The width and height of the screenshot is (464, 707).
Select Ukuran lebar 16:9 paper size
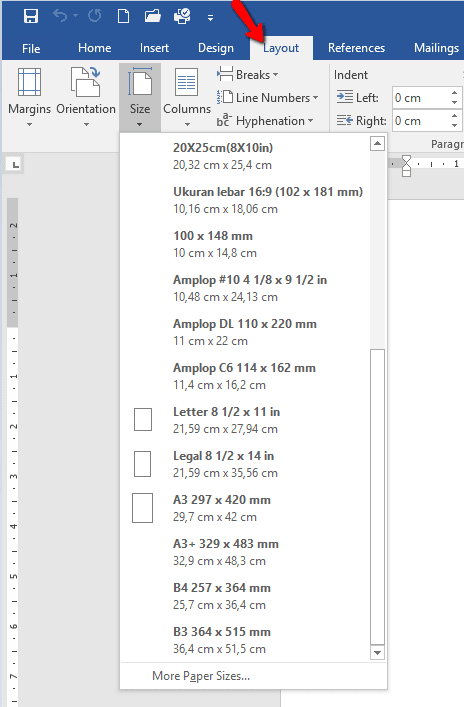[x=245, y=200]
